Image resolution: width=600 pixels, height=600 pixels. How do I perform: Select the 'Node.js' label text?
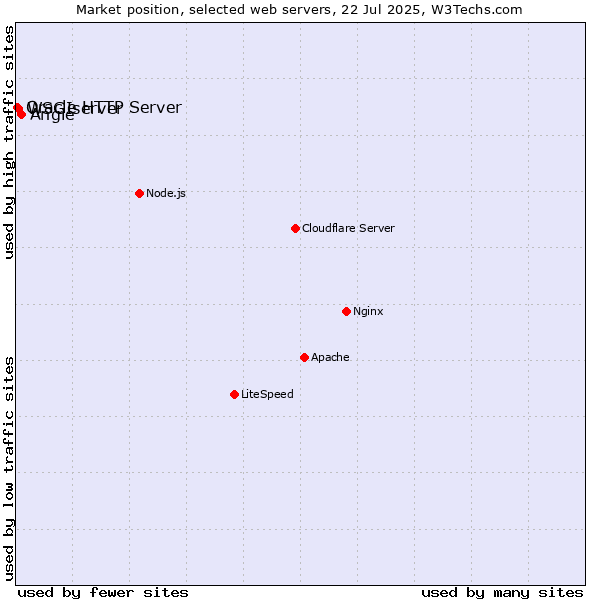(166, 193)
